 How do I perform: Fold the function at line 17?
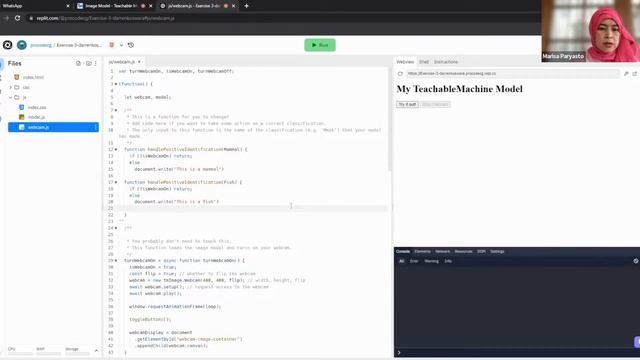coord(116,182)
